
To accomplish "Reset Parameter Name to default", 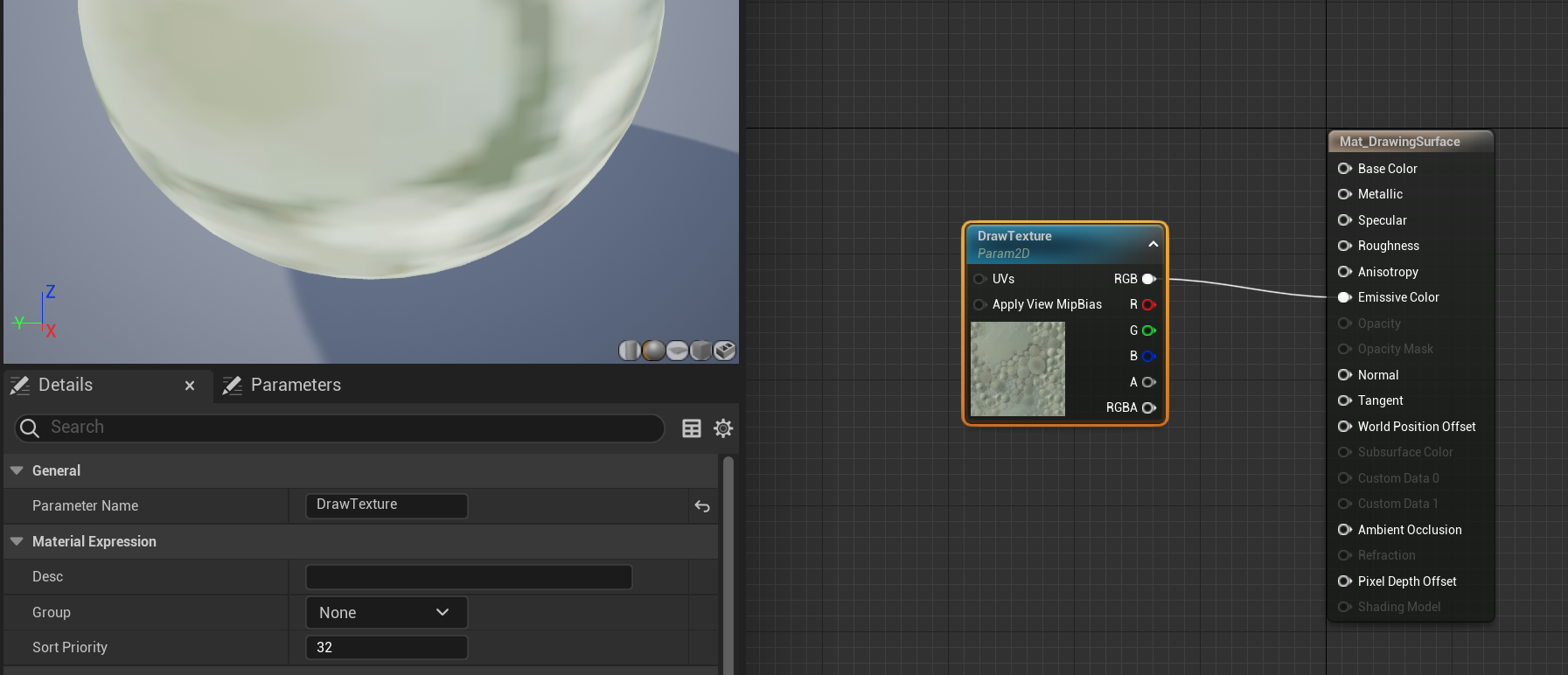I will point(702,506).
